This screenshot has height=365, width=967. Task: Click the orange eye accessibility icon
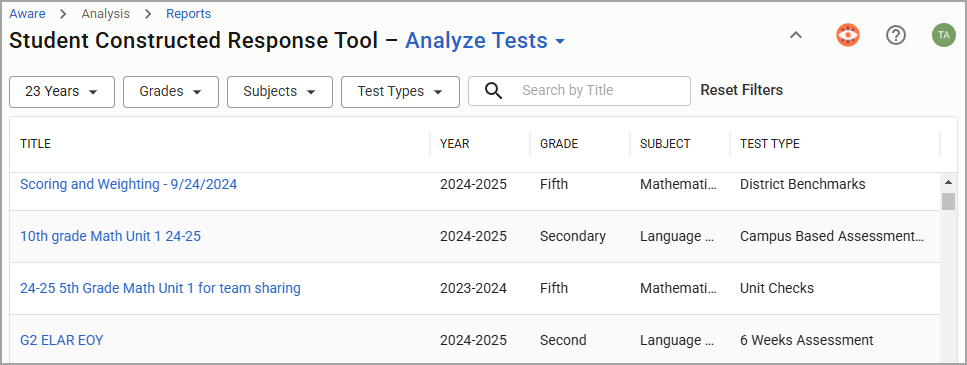848,35
